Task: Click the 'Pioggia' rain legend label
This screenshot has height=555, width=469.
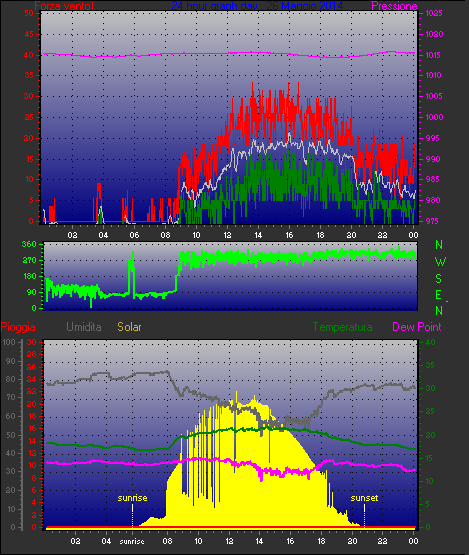Action: coord(18,327)
